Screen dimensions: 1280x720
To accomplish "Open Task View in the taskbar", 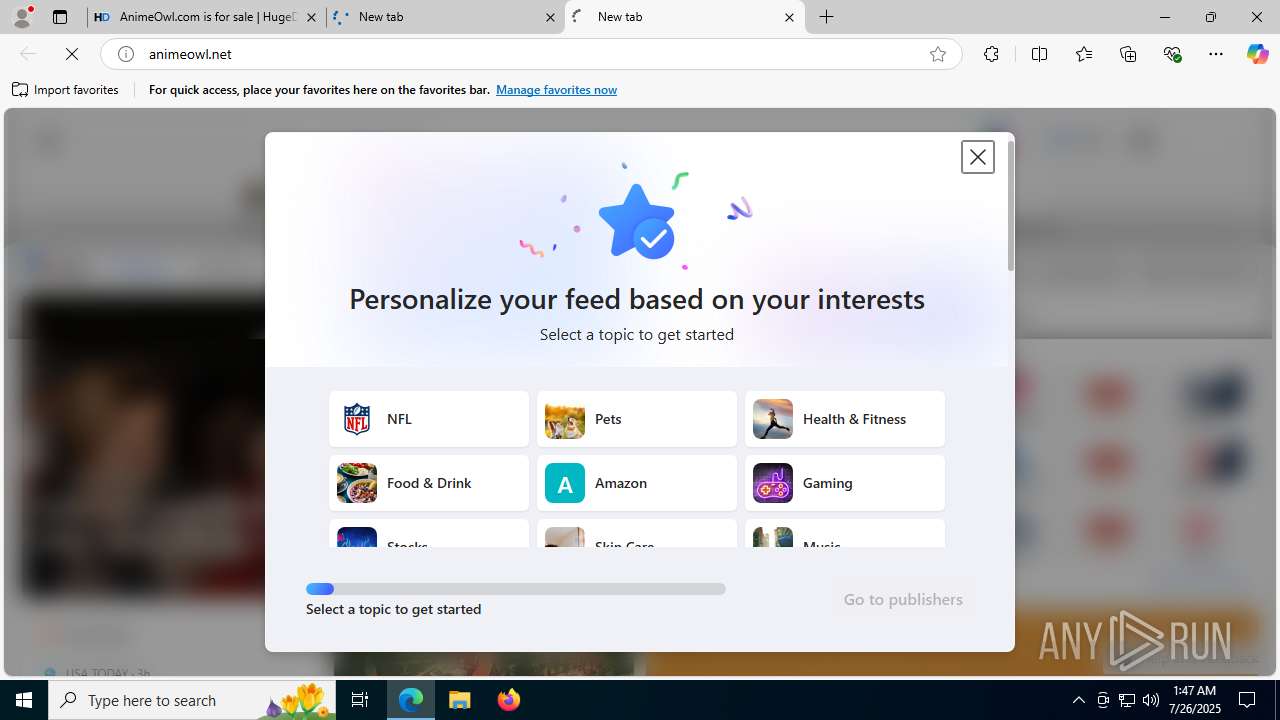I will (360, 700).
